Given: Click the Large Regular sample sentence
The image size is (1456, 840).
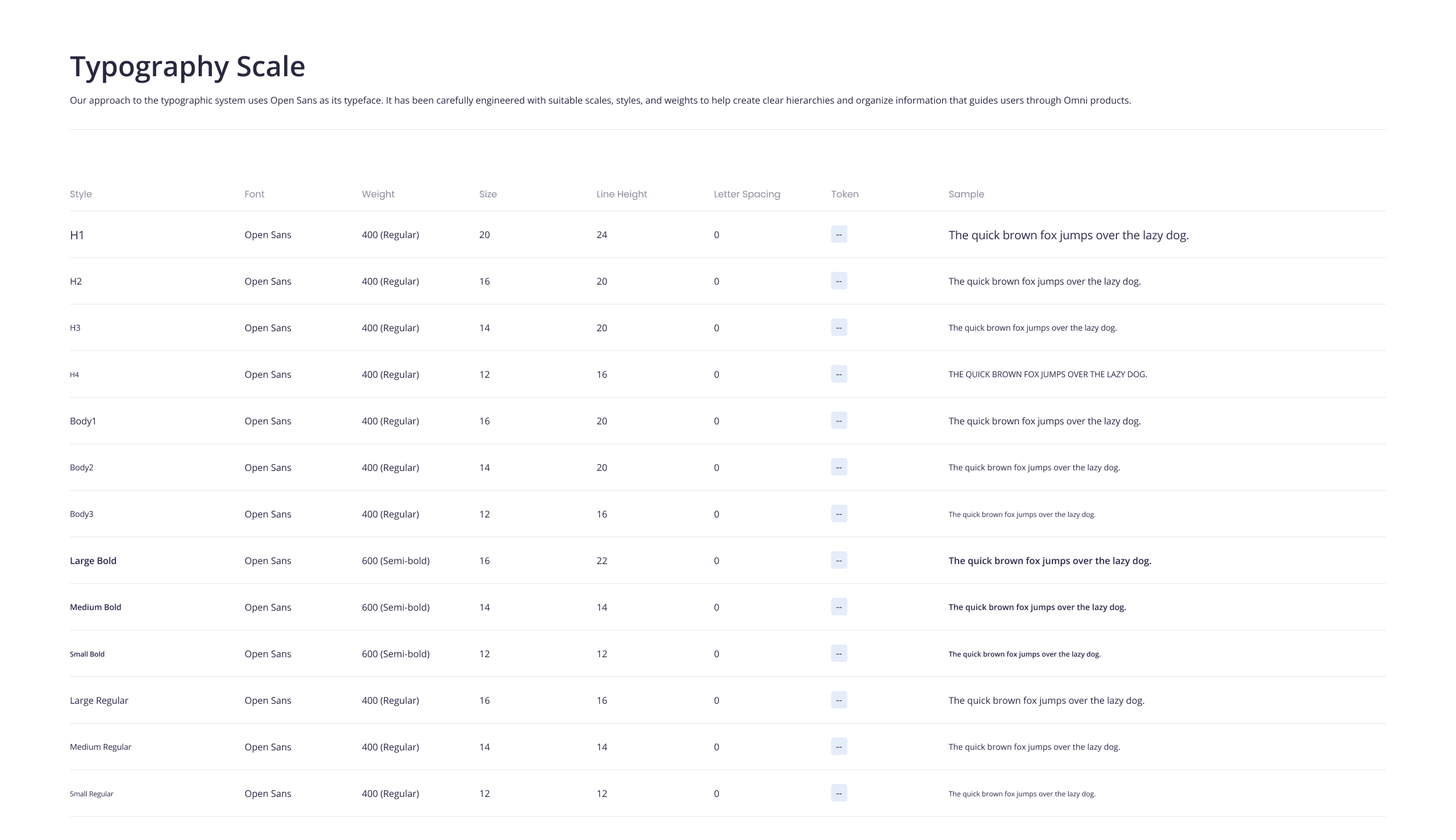Looking at the screenshot, I should pyautogui.click(x=1046, y=700).
